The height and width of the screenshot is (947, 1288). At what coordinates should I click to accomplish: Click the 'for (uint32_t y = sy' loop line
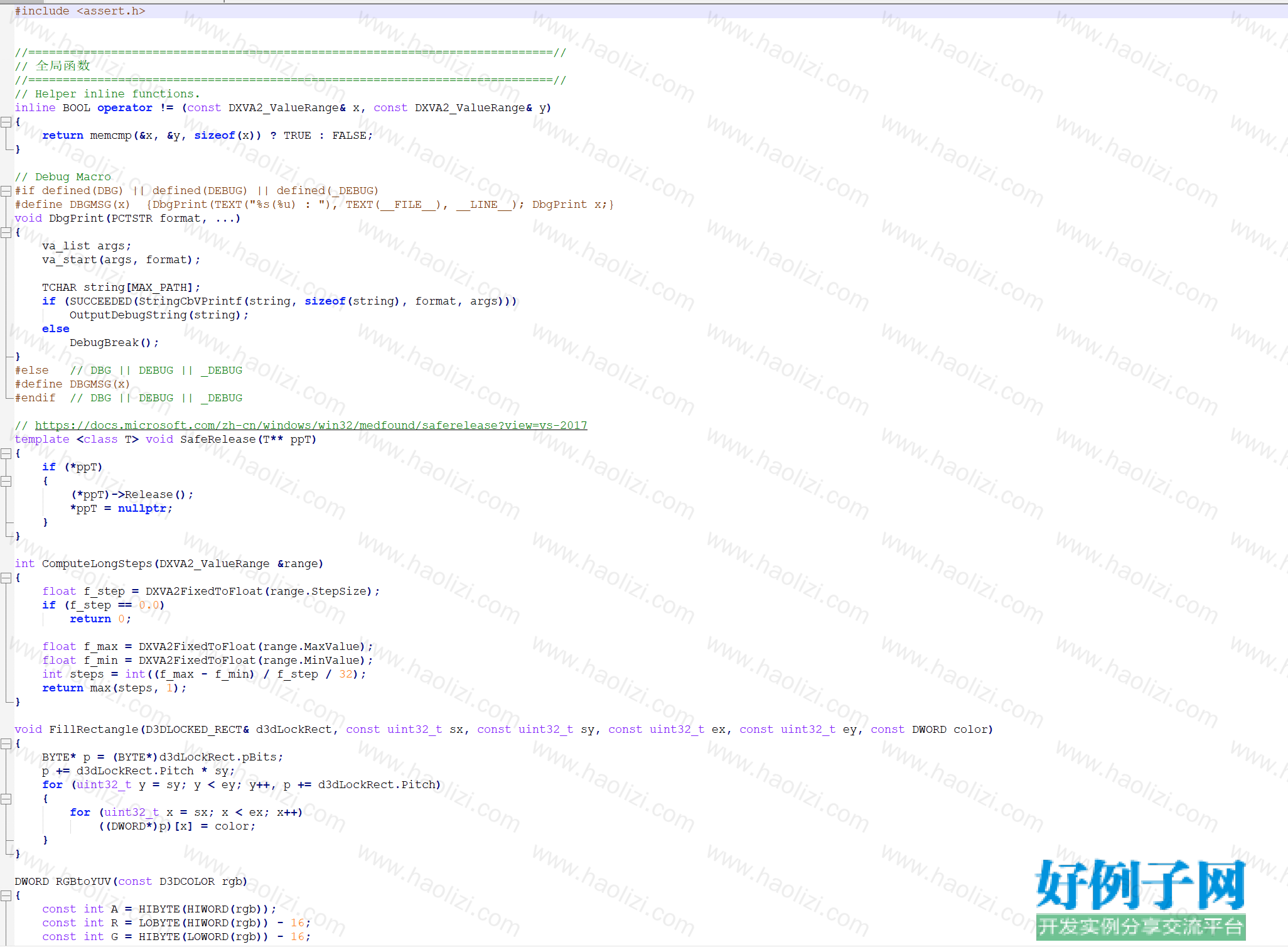click(242, 785)
